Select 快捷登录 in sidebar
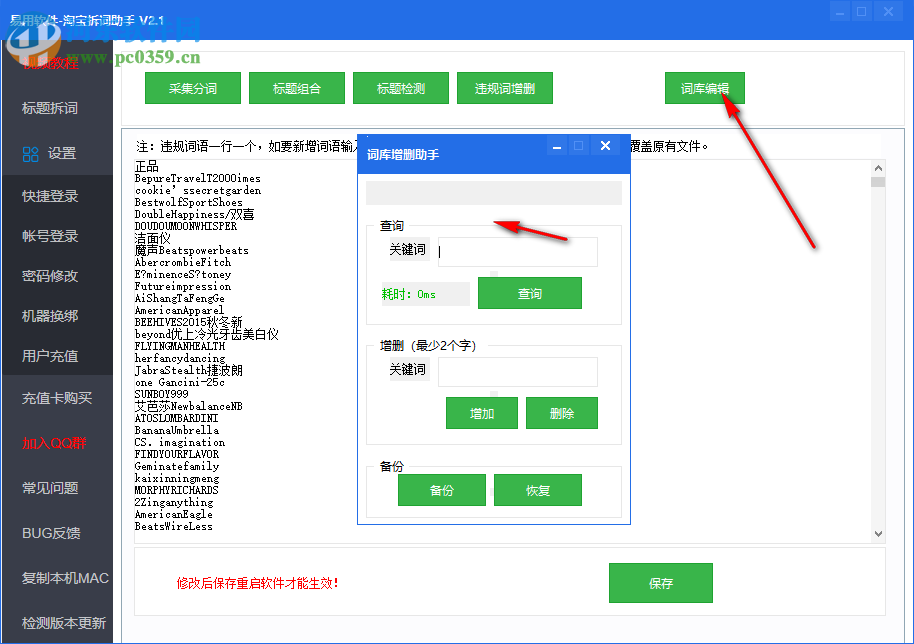 point(50,196)
